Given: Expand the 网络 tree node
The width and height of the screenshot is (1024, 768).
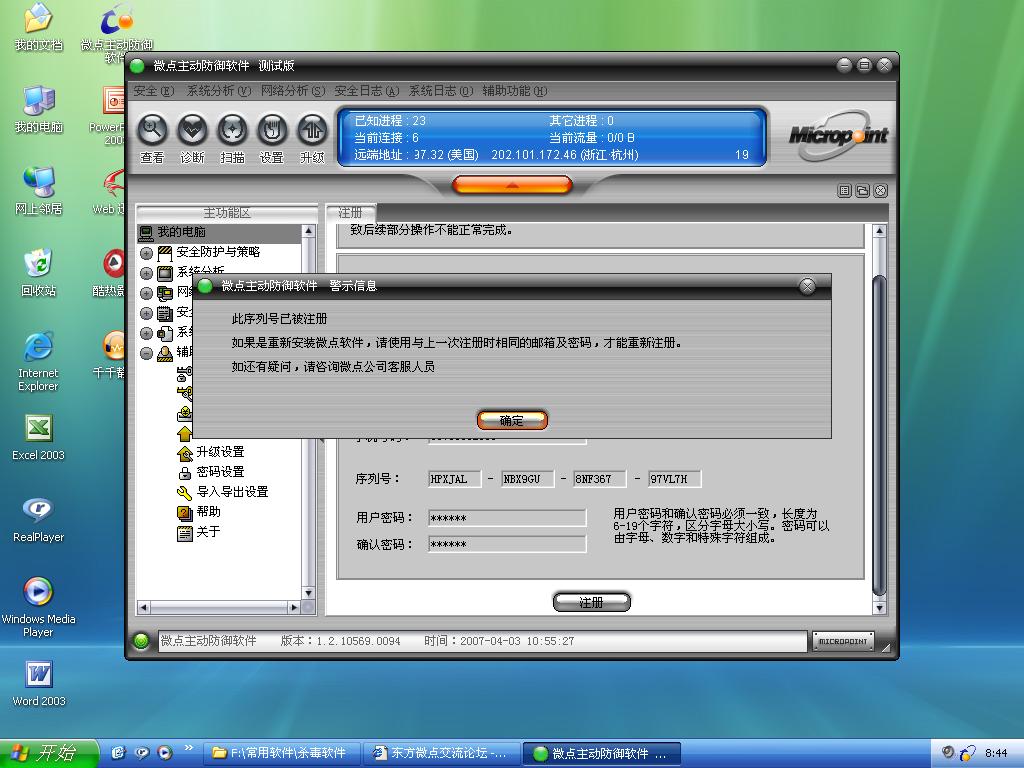Looking at the screenshot, I should (x=146, y=293).
